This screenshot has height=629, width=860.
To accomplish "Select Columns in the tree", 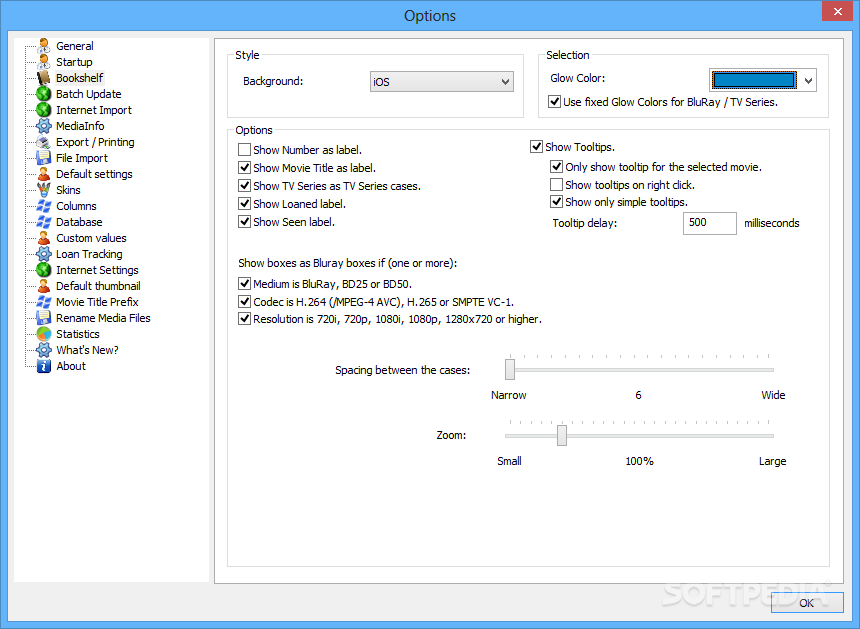I will click(76, 206).
